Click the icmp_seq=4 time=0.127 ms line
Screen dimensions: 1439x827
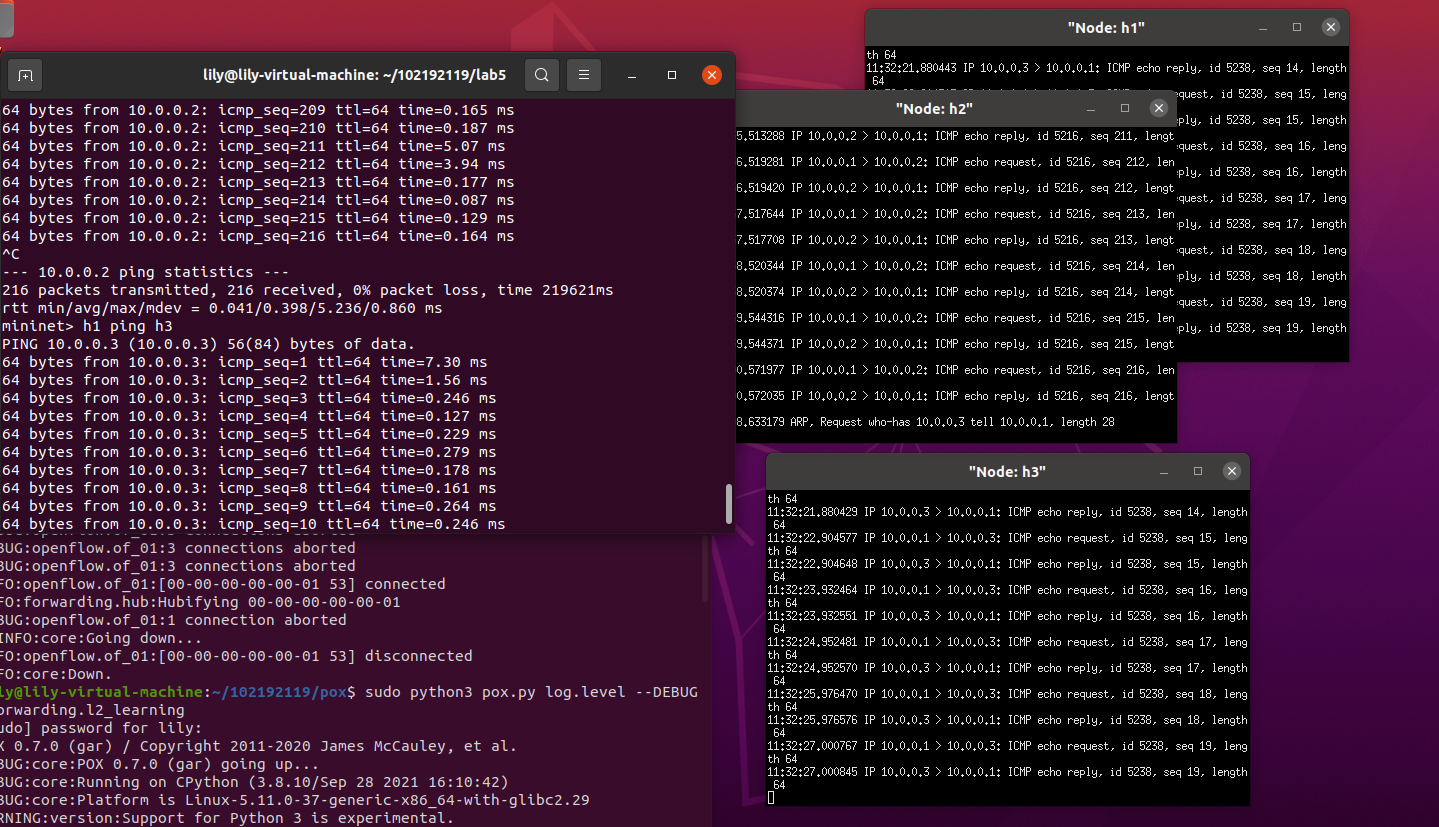pyautogui.click(x=249, y=416)
